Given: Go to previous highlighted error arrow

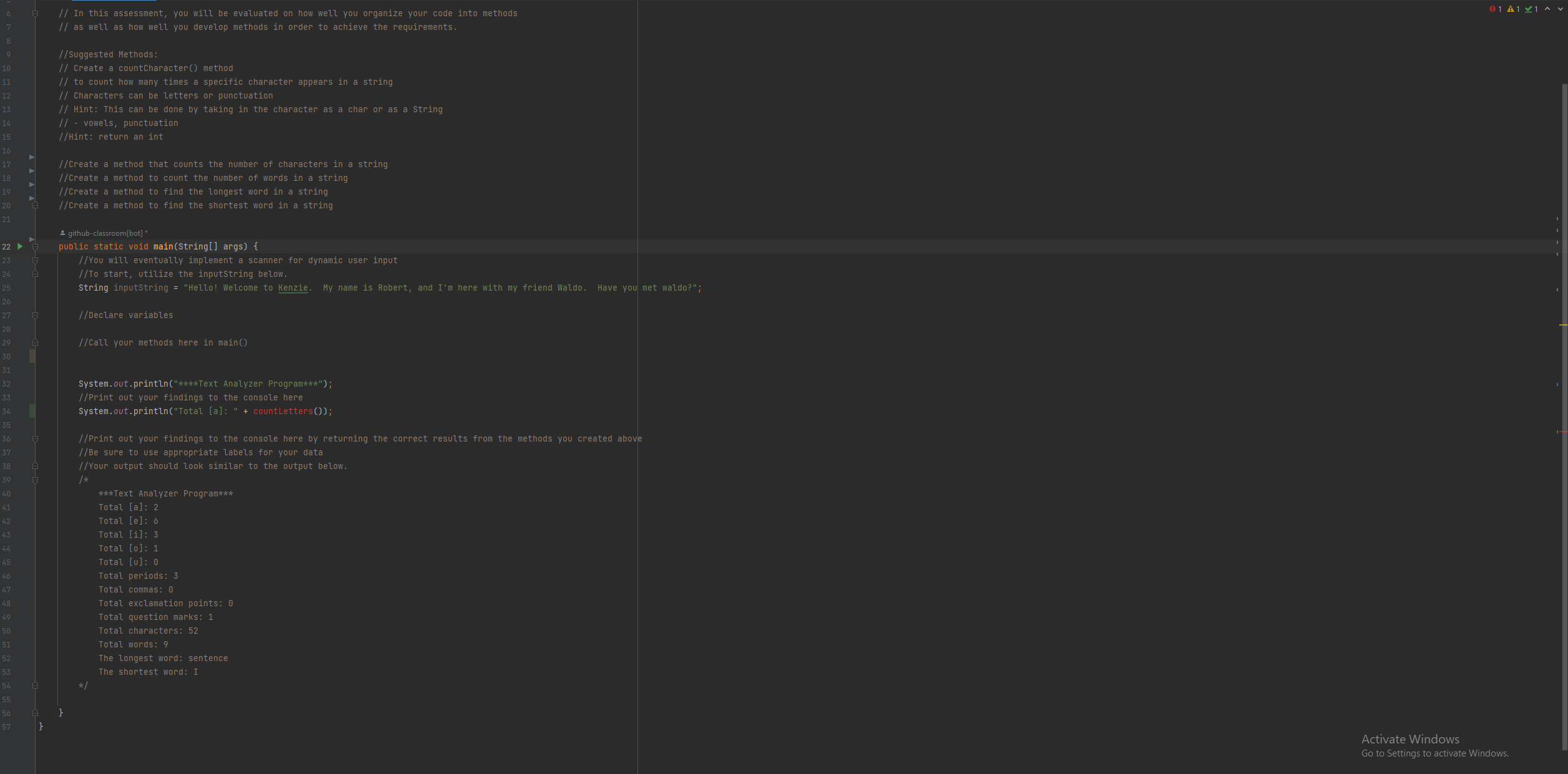Looking at the screenshot, I should [1547, 9].
